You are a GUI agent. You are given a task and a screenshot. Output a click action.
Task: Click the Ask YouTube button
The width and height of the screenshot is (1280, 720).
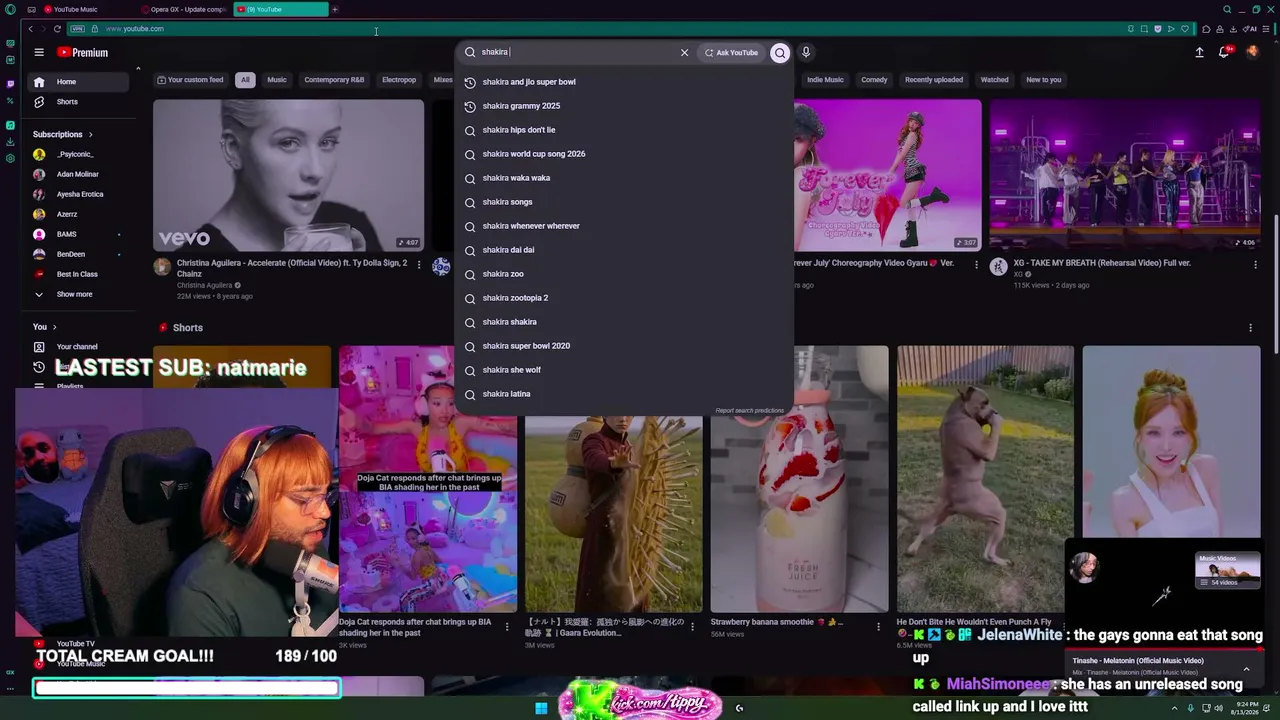[x=732, y=52]
